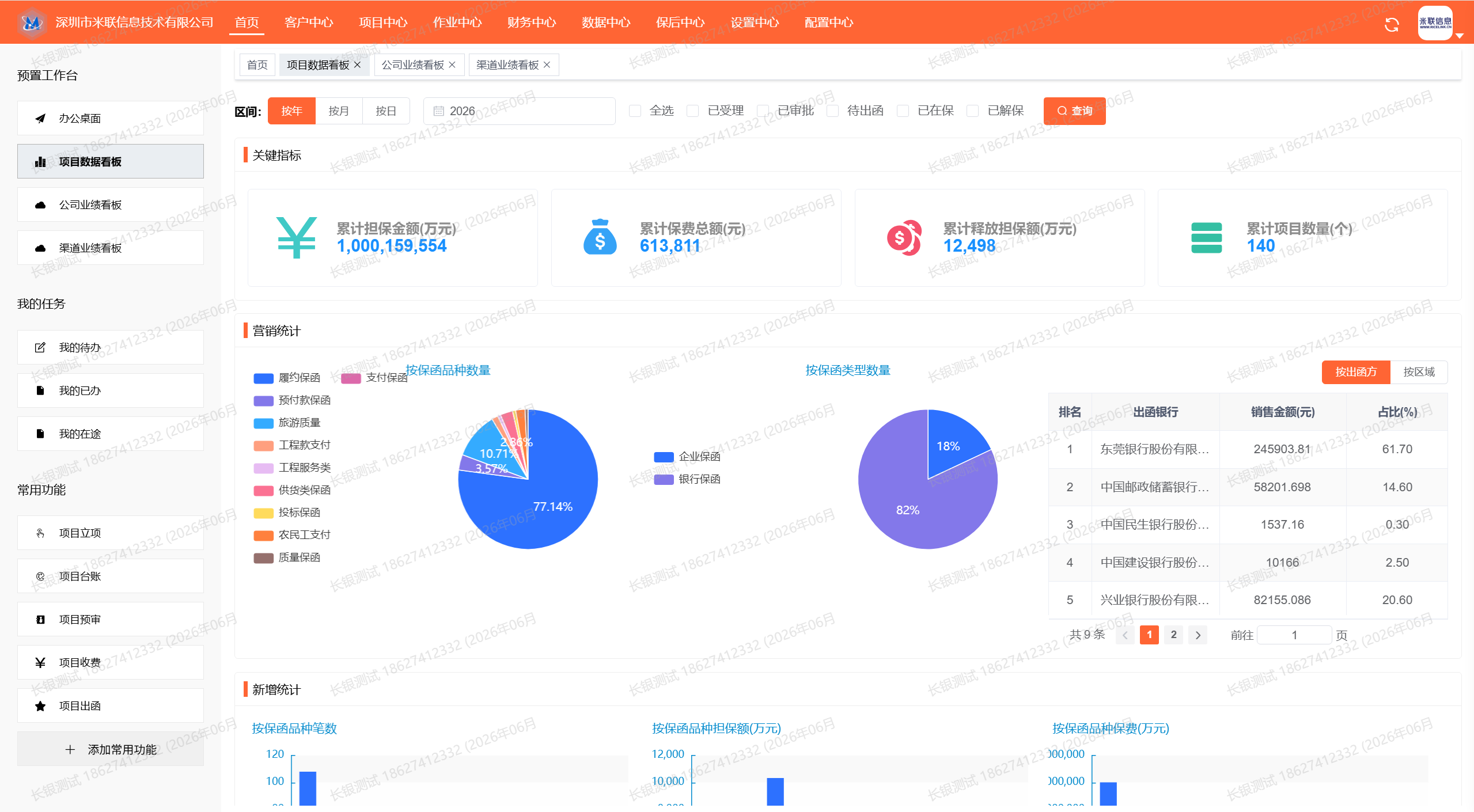Click the refresh icon in the header

click(x=1392, y=25)
